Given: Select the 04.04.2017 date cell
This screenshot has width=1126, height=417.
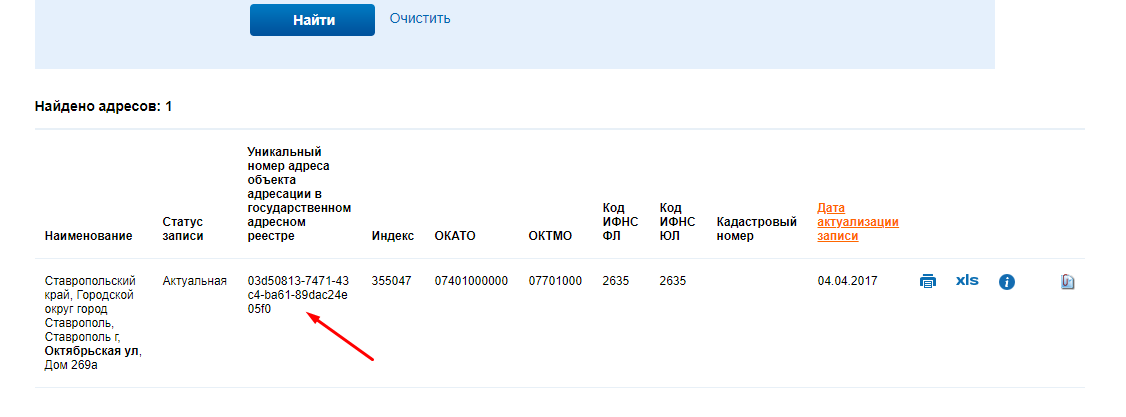Looking at the screenshot, I should tap(847, 281).
